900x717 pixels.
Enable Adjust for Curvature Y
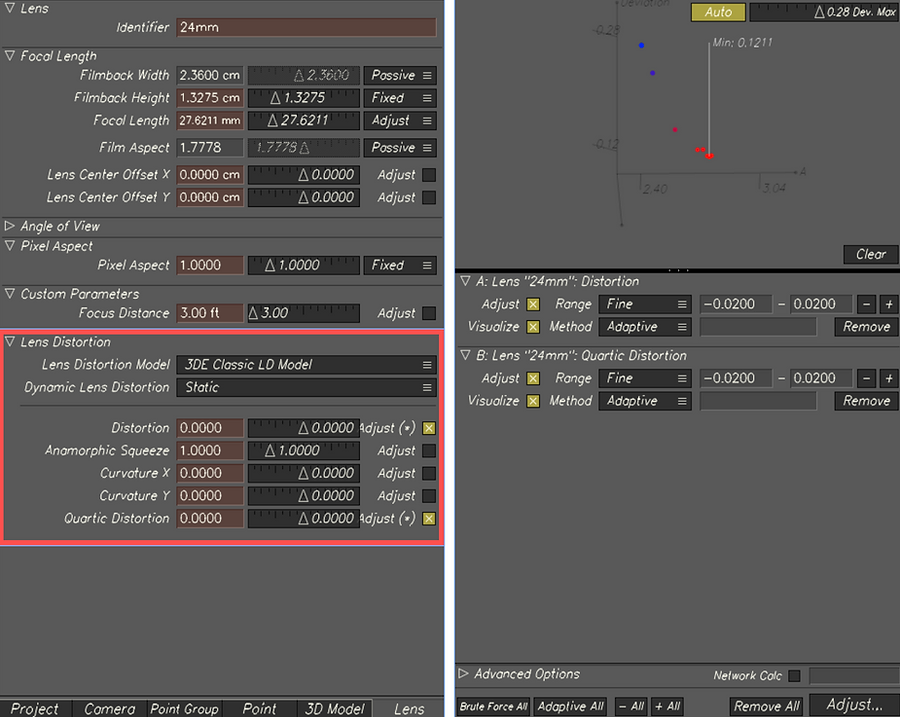[x=429, y=496]
